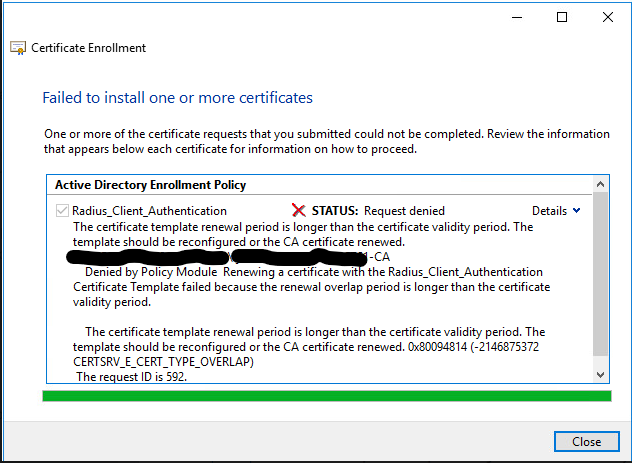Click the Radius_Client_Authentication template name
This screenshot has width=632, height=463.
pos(149,211)
